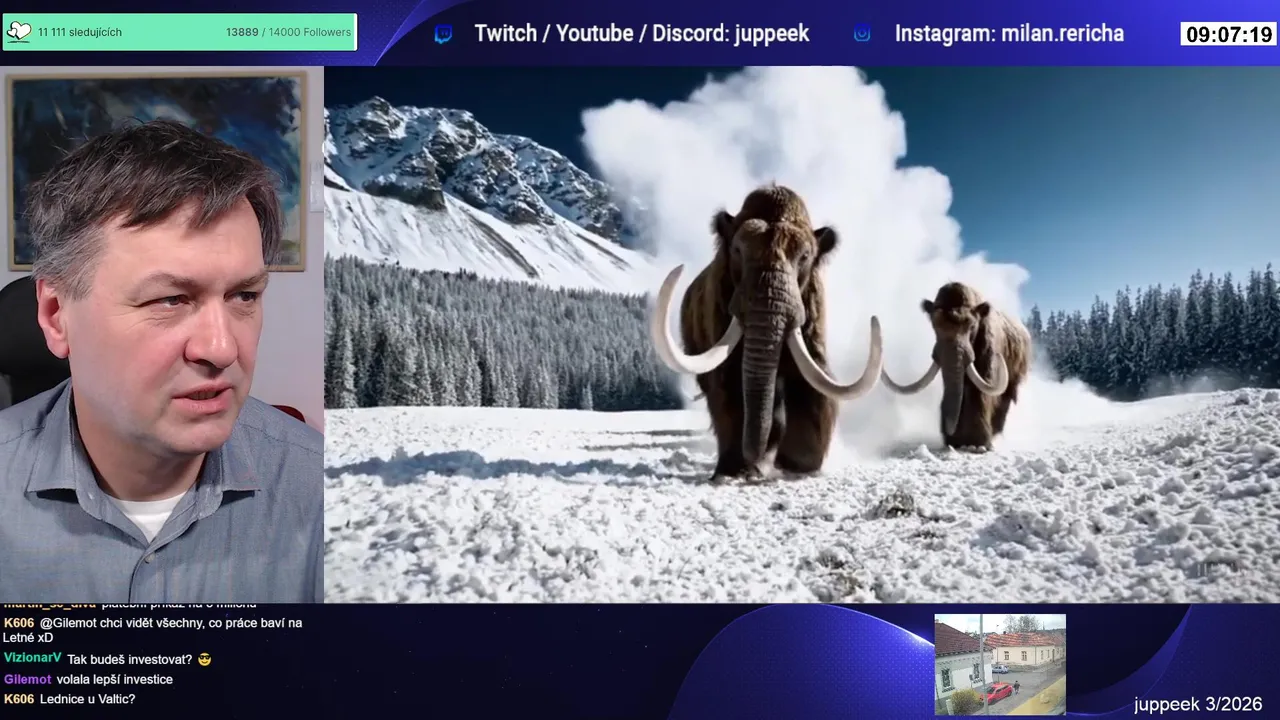Click the 'Twitch / Youtube / Discord: juppeek' text
Screen dimensions: 1280x720
(x=642, y=34)
